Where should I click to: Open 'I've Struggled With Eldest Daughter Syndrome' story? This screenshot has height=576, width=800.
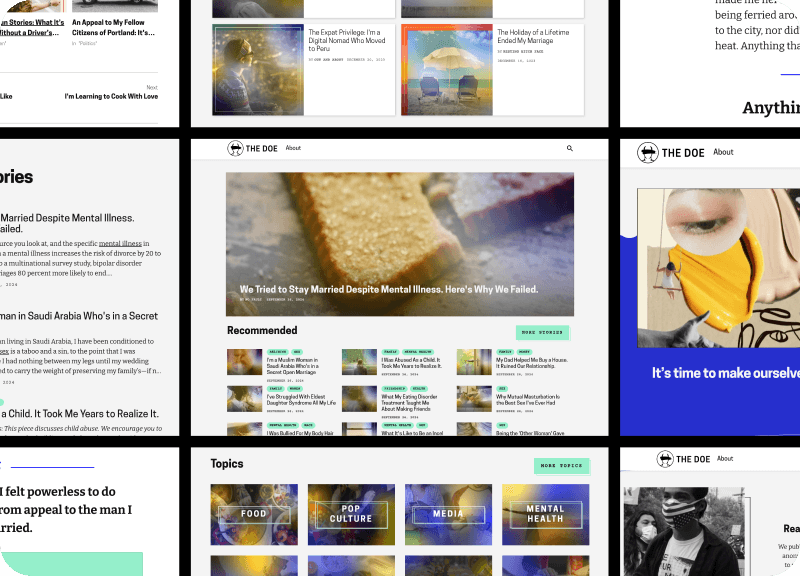click(x=301, y=399)
